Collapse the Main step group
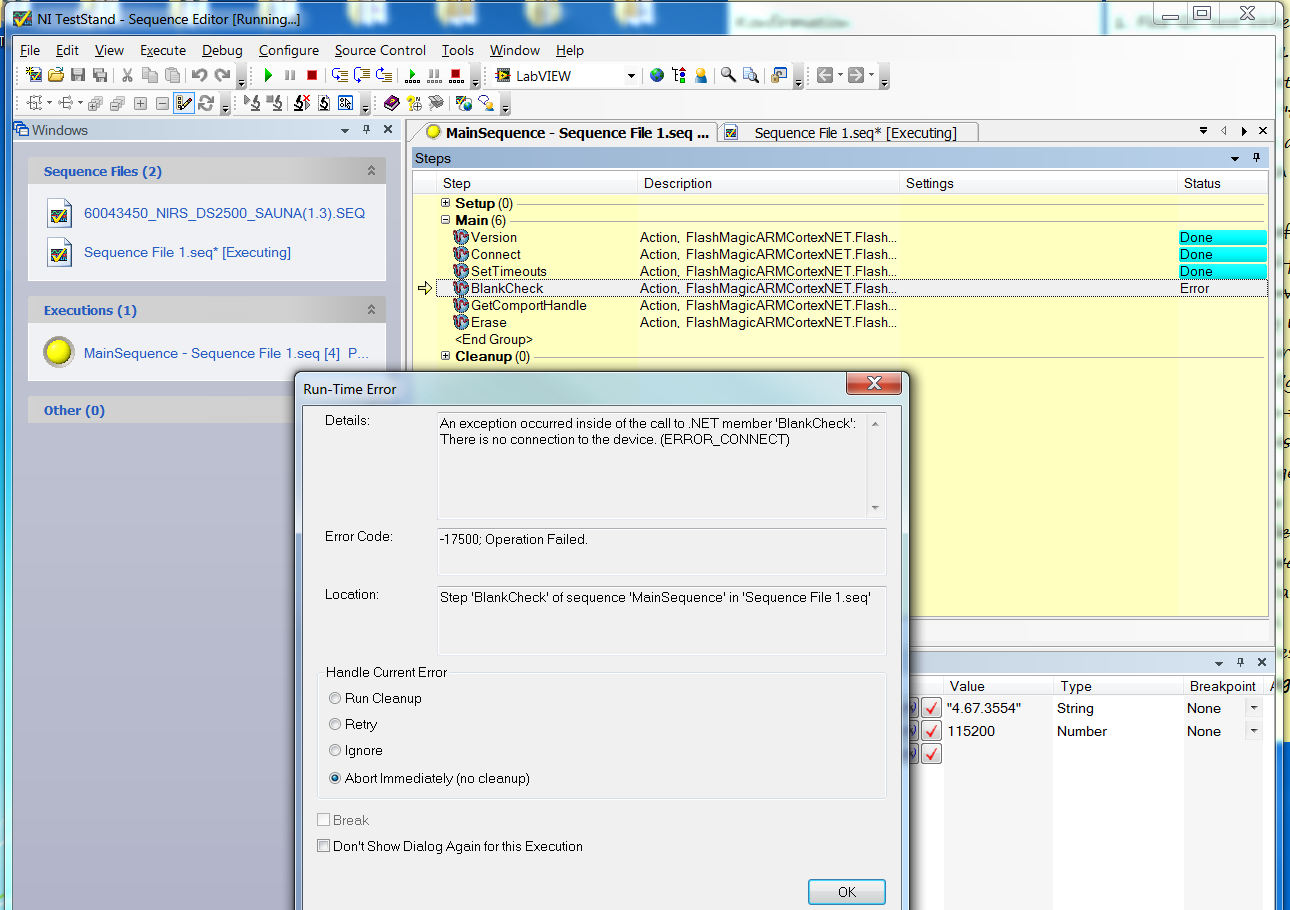This screenshot has height=910, width=1290. [x=446, y=220]
